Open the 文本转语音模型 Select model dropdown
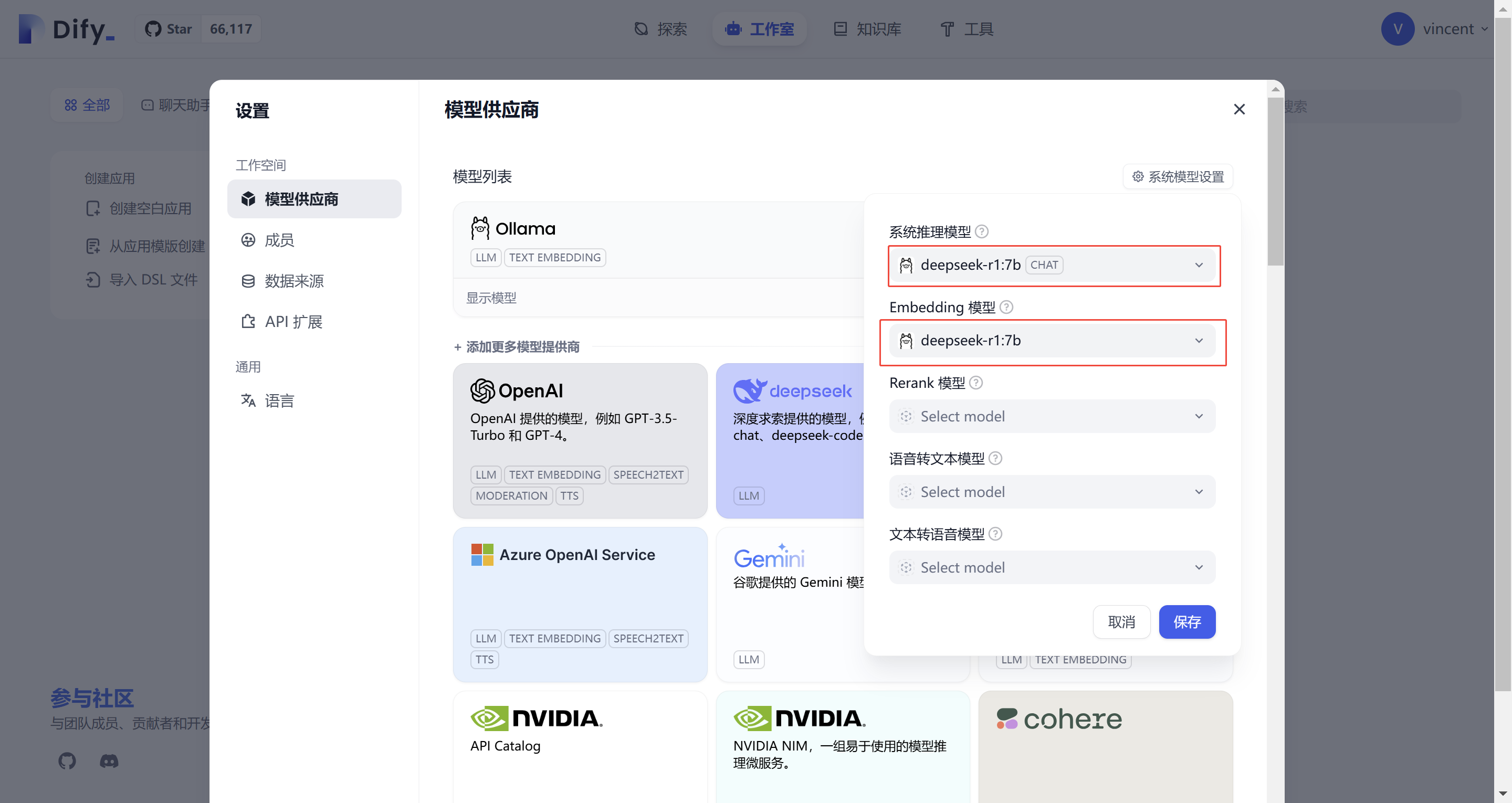Viewport: 1512px width, 803px height. pos(1052,568)
